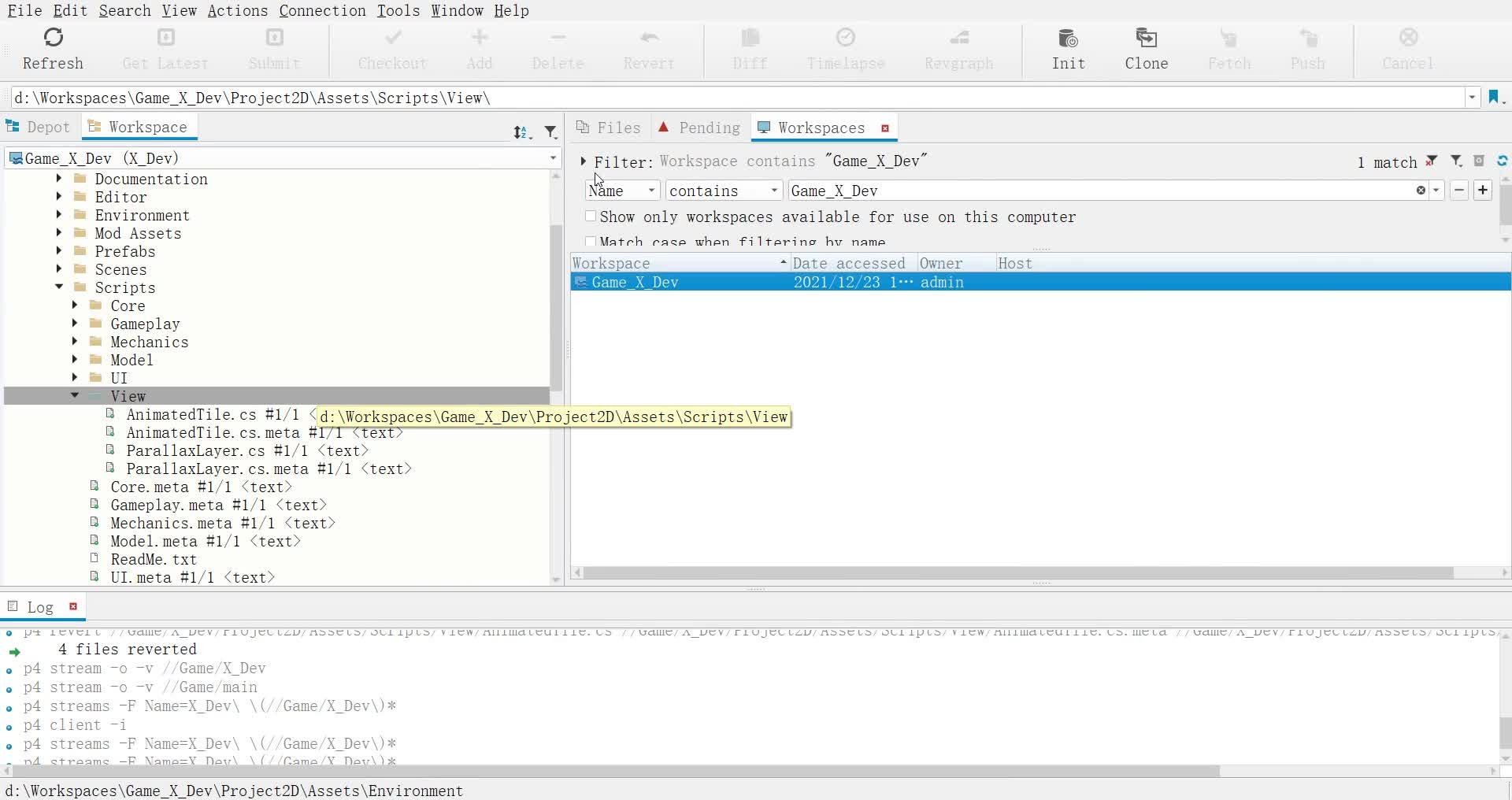1512x800 pixels.
Task: Collapse the View folder
Action: (75, 395)
